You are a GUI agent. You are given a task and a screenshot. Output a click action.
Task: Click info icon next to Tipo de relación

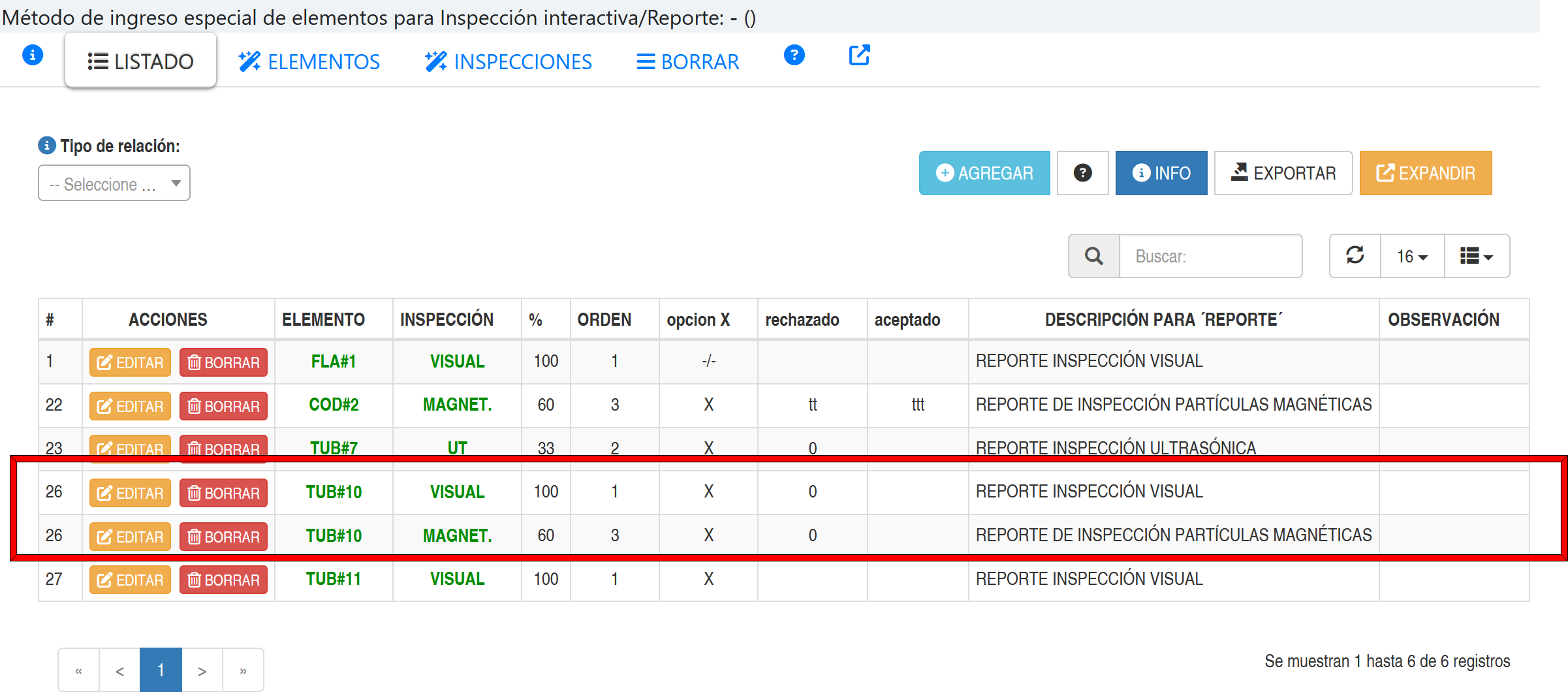(47, 145)
